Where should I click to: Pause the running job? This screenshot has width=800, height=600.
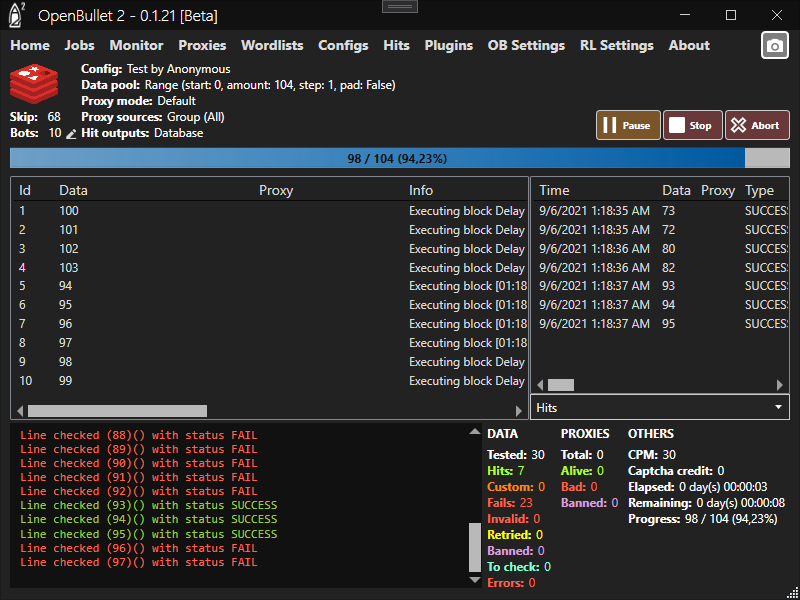click(x=628, y=125)
